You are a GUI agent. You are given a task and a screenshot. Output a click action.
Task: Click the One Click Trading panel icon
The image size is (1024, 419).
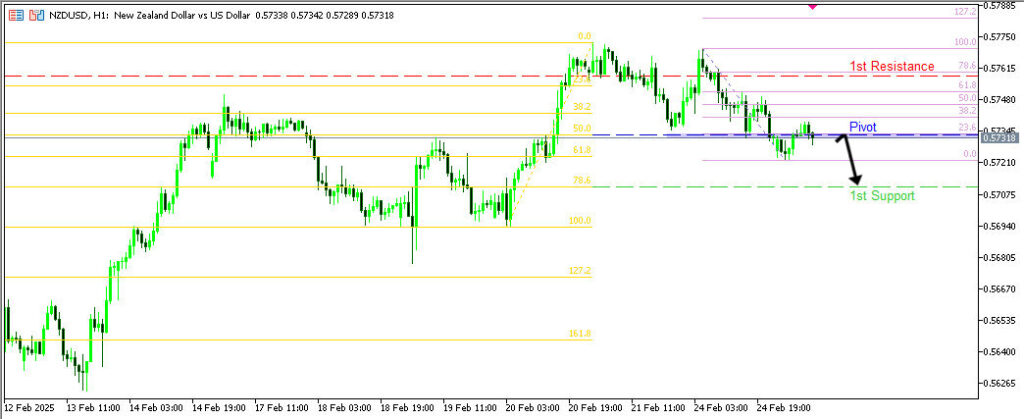tap(15, 17)
